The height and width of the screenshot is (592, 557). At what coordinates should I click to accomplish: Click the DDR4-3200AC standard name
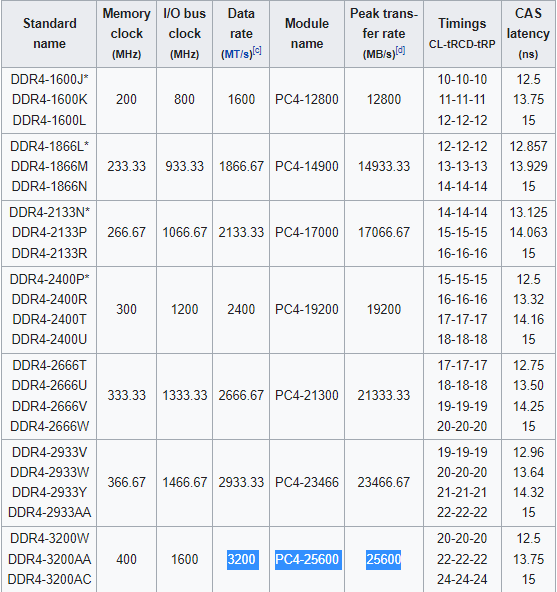49,579
